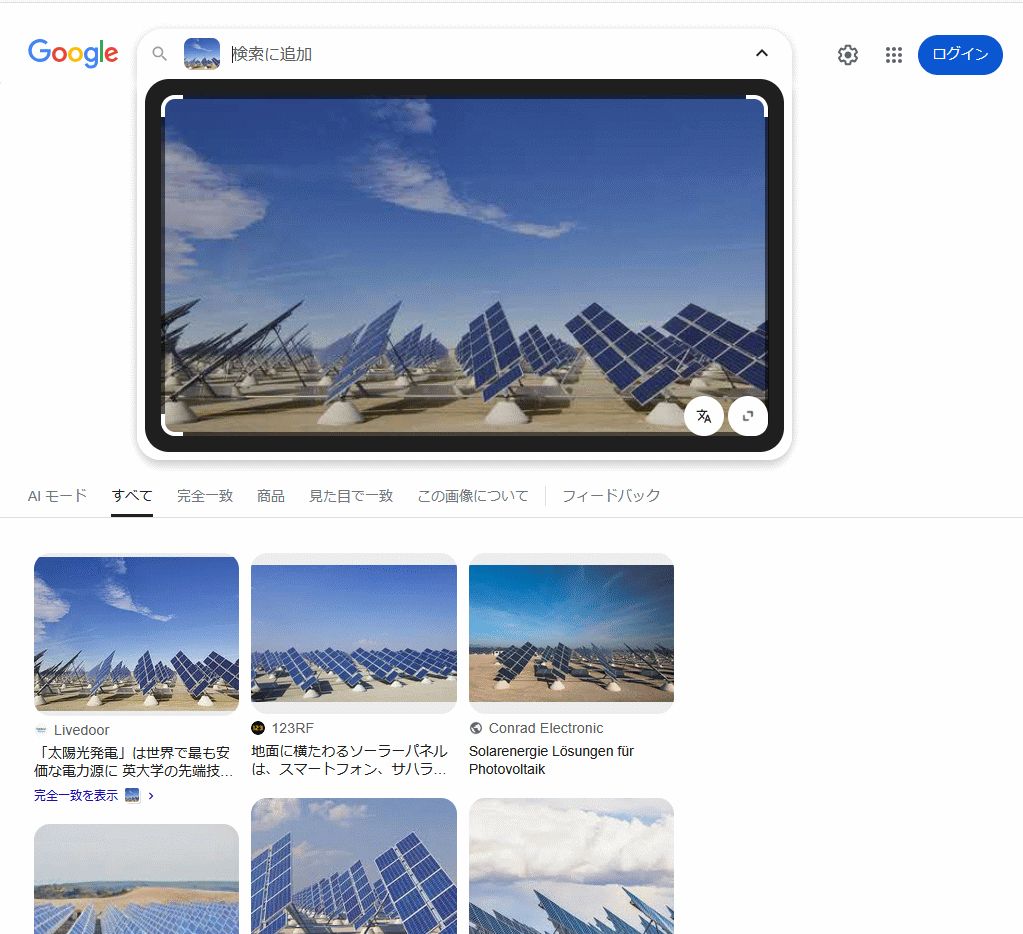
Task: Click the uploaded image thumbnail in search bar
Action: pos(202,54)
